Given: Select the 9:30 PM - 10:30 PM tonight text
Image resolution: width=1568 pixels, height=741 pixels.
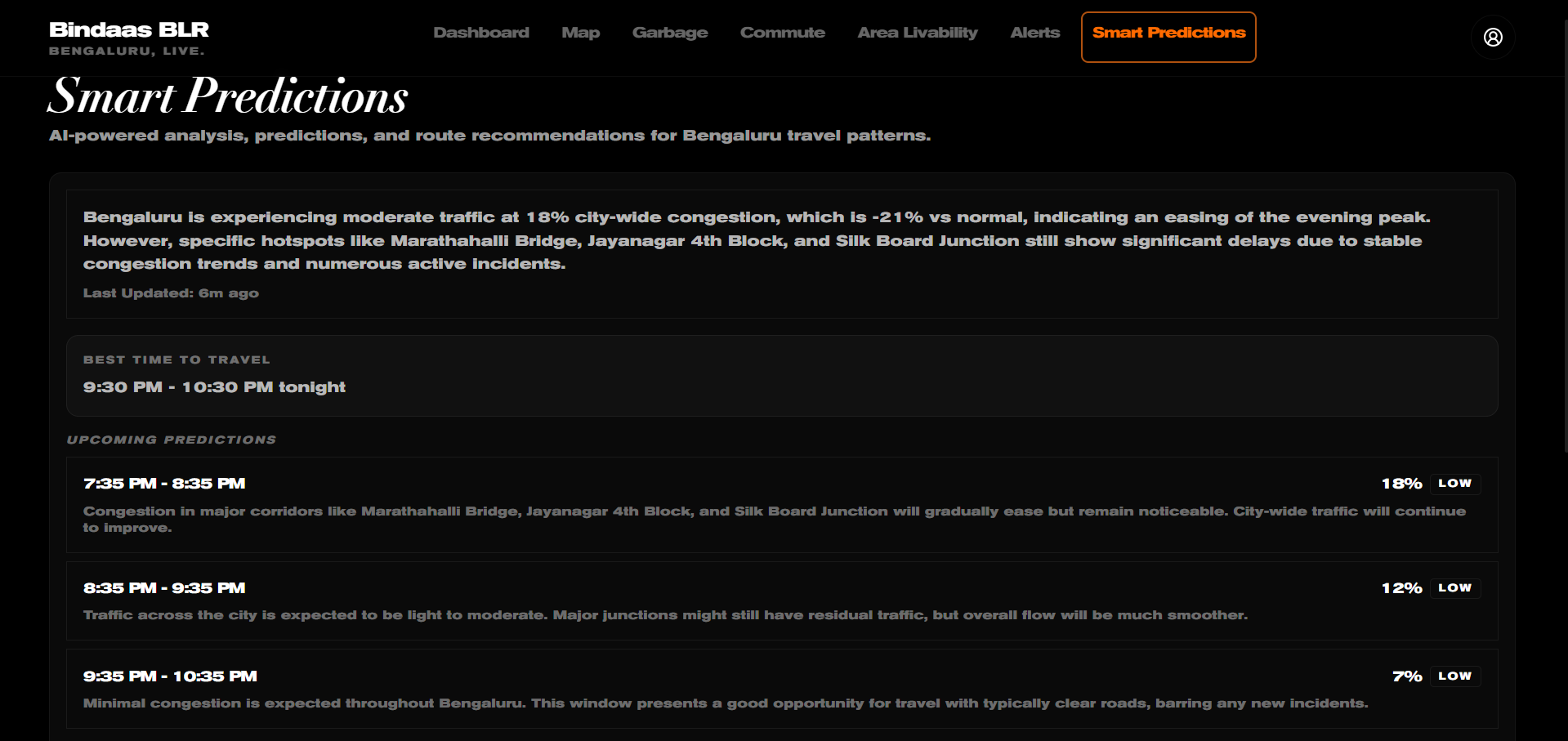Looking at the screenshot, I should 214,387.
